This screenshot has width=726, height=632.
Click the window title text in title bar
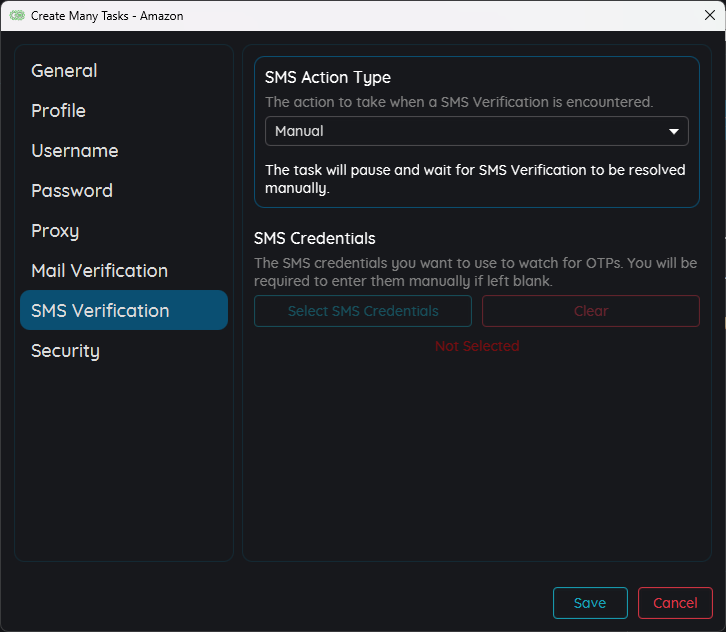[107, 16]
